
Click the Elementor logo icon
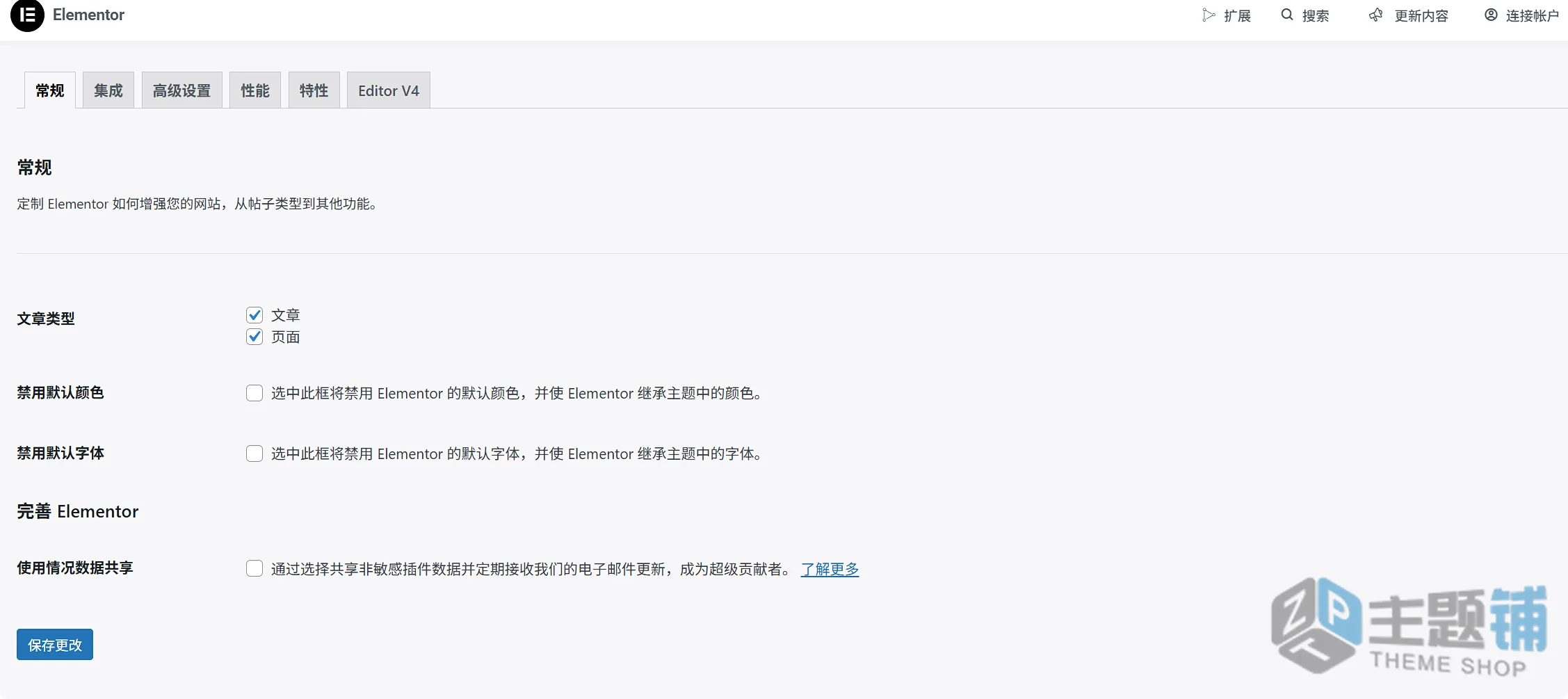[27, 15]
